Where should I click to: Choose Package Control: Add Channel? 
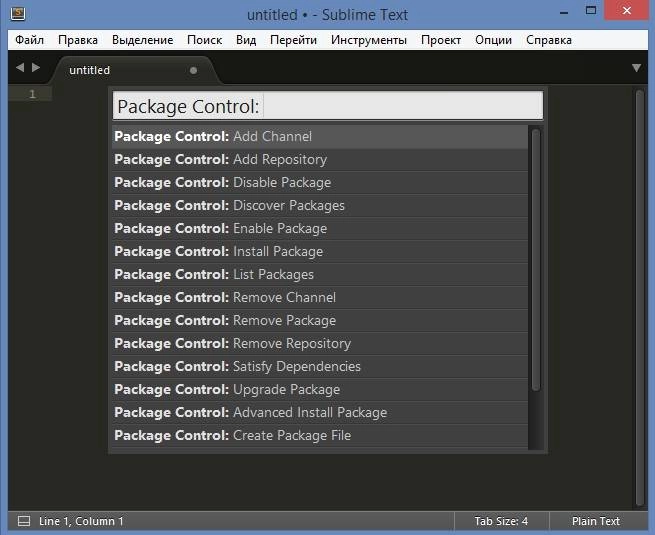tap(320, 137)
